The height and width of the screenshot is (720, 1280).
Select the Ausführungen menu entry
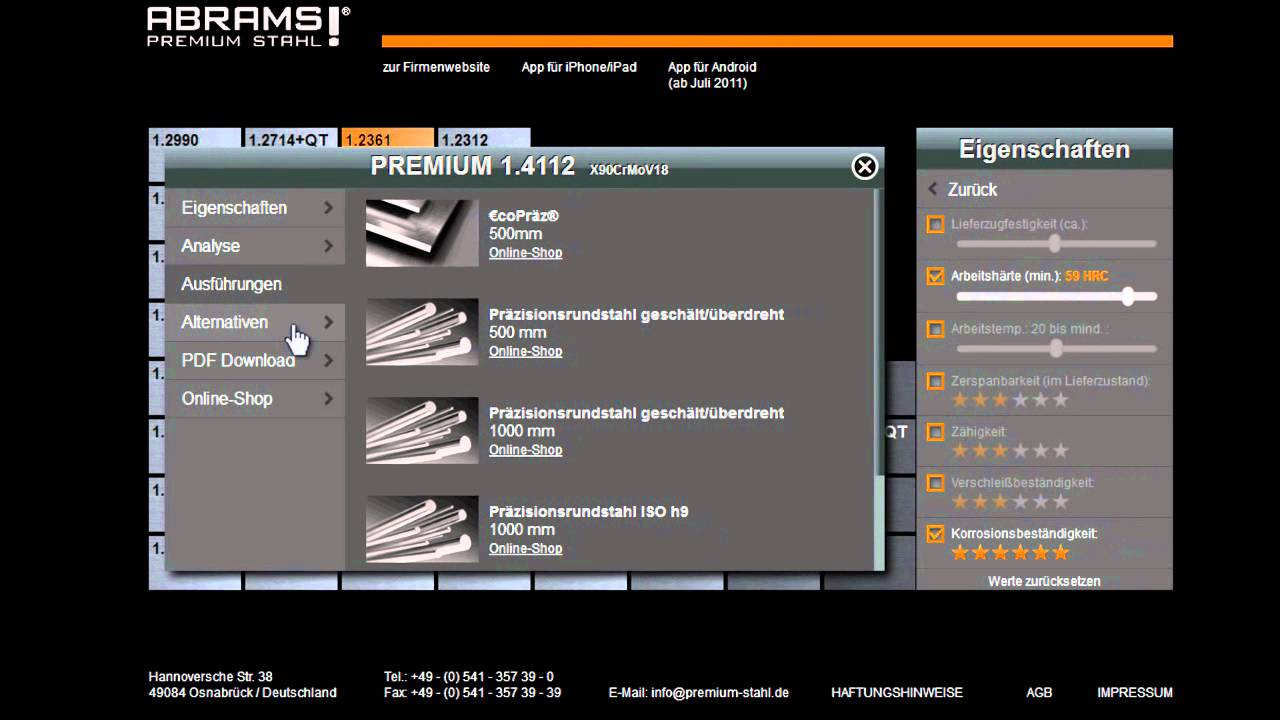(x=256, y=284)
